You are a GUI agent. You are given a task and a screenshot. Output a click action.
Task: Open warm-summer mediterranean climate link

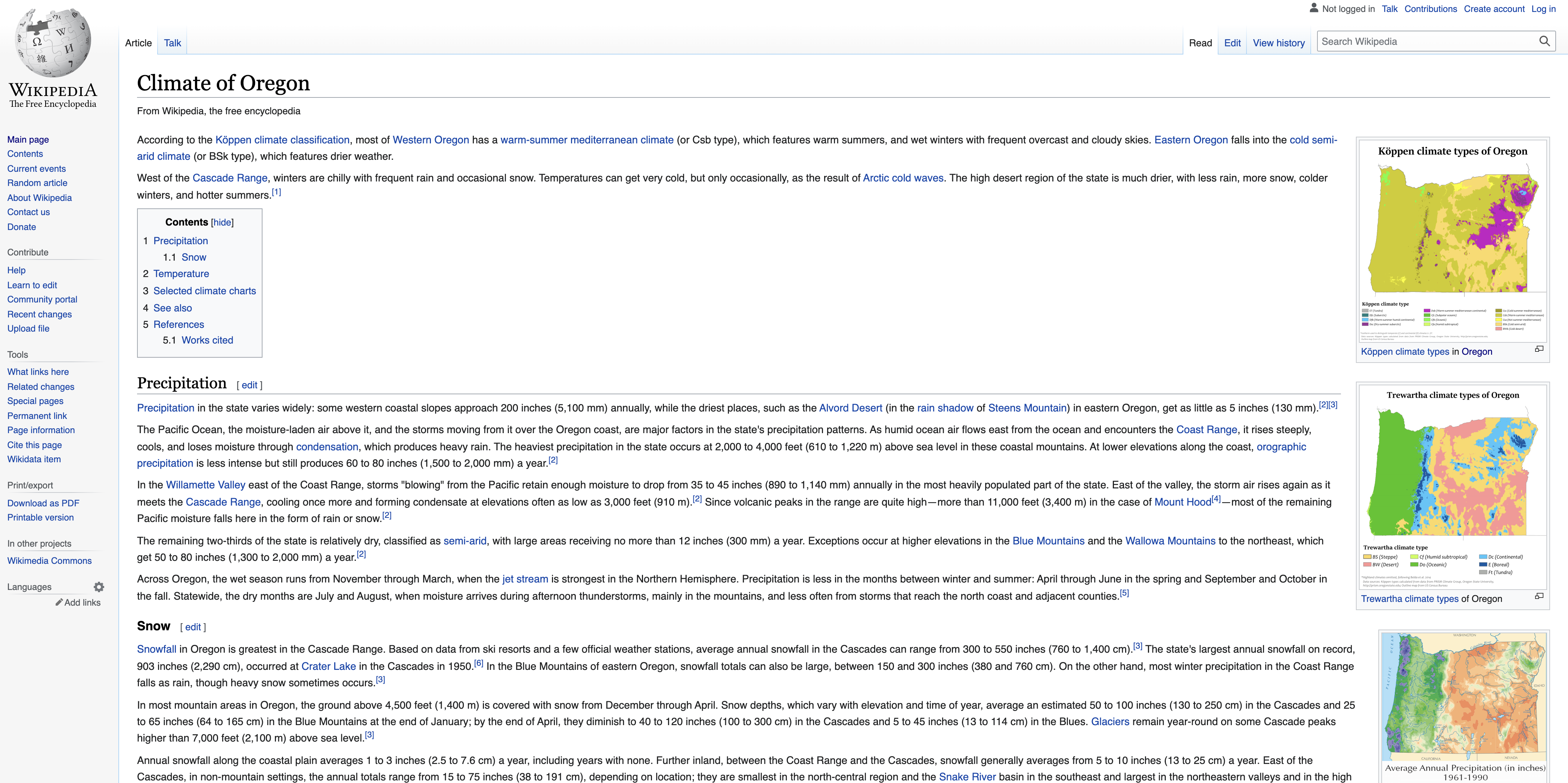(x=587, y=139)
